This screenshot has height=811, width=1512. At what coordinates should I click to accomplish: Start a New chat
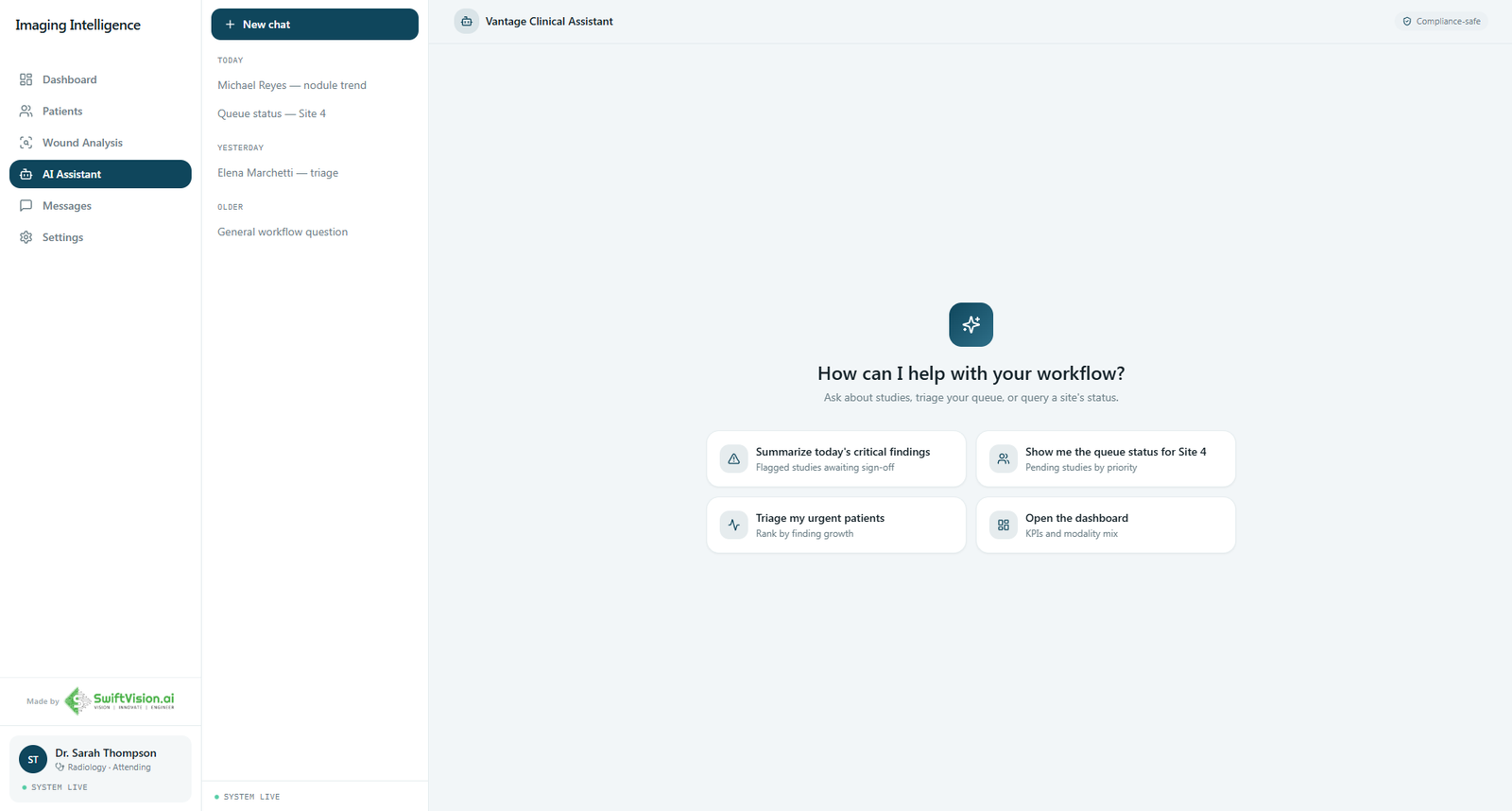click(x=315, y=25)
